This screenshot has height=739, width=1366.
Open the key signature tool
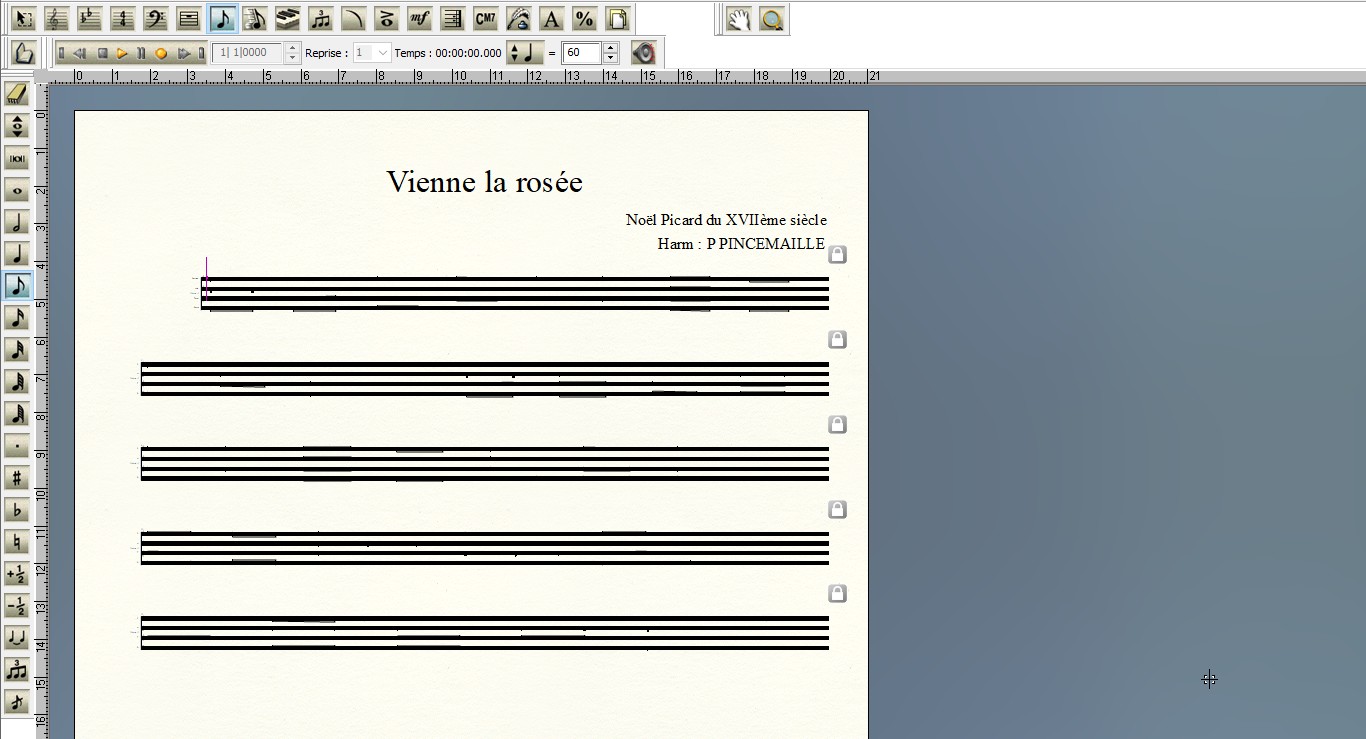point(90,18)
